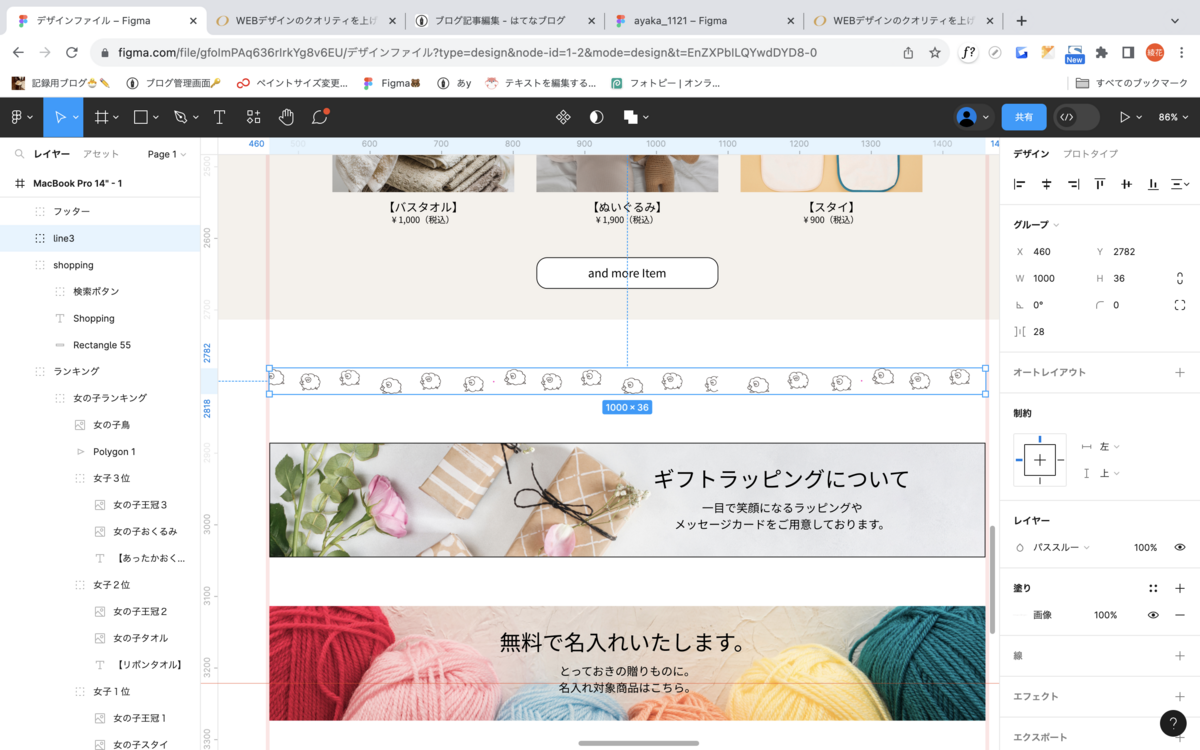Click the Independent corners icon

click(x=1180, y=305)
